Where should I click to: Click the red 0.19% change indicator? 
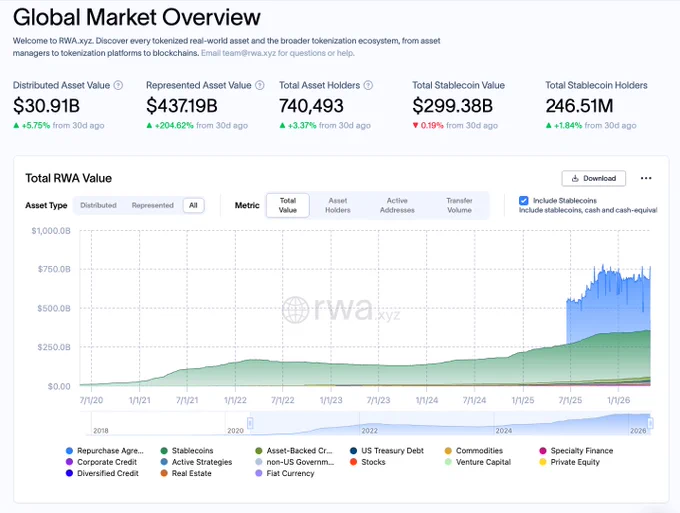coord(428,125)
